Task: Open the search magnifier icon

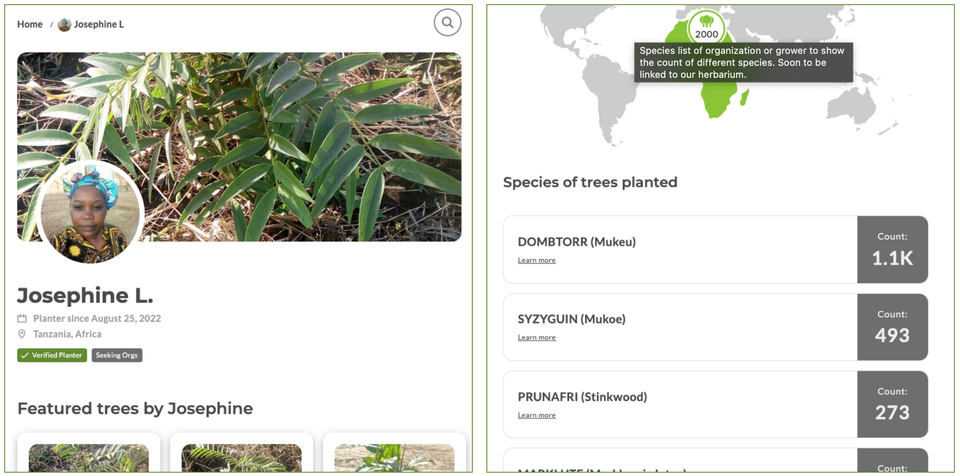Action: click(448, 23)
